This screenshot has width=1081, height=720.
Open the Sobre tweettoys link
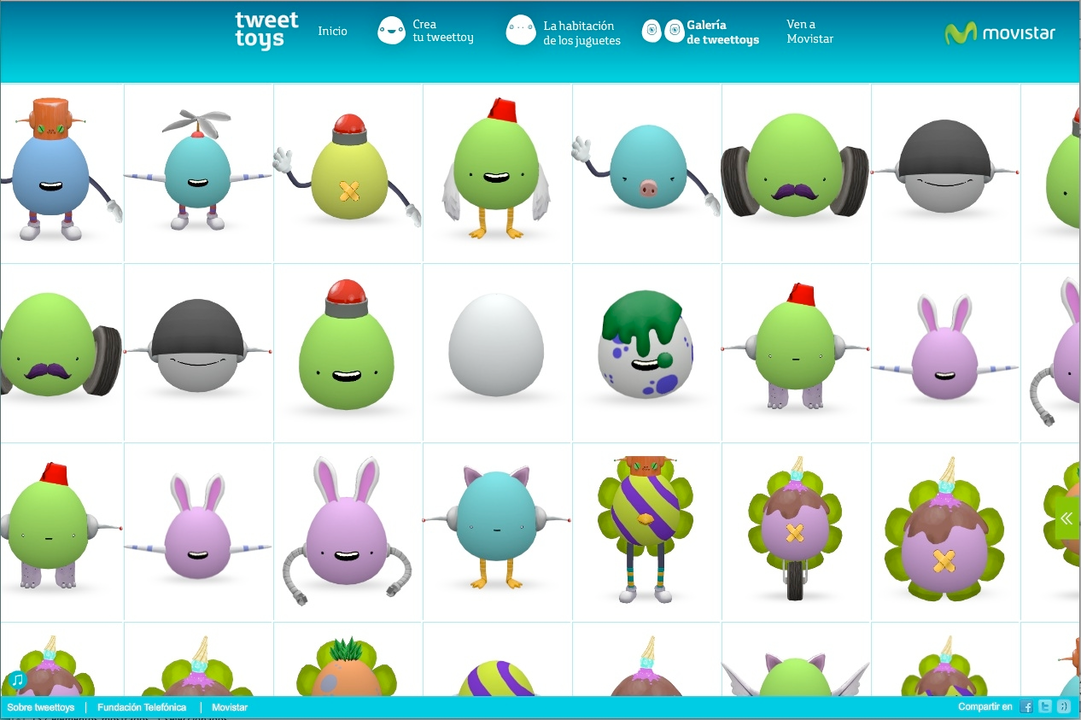[x=41, y=708]
